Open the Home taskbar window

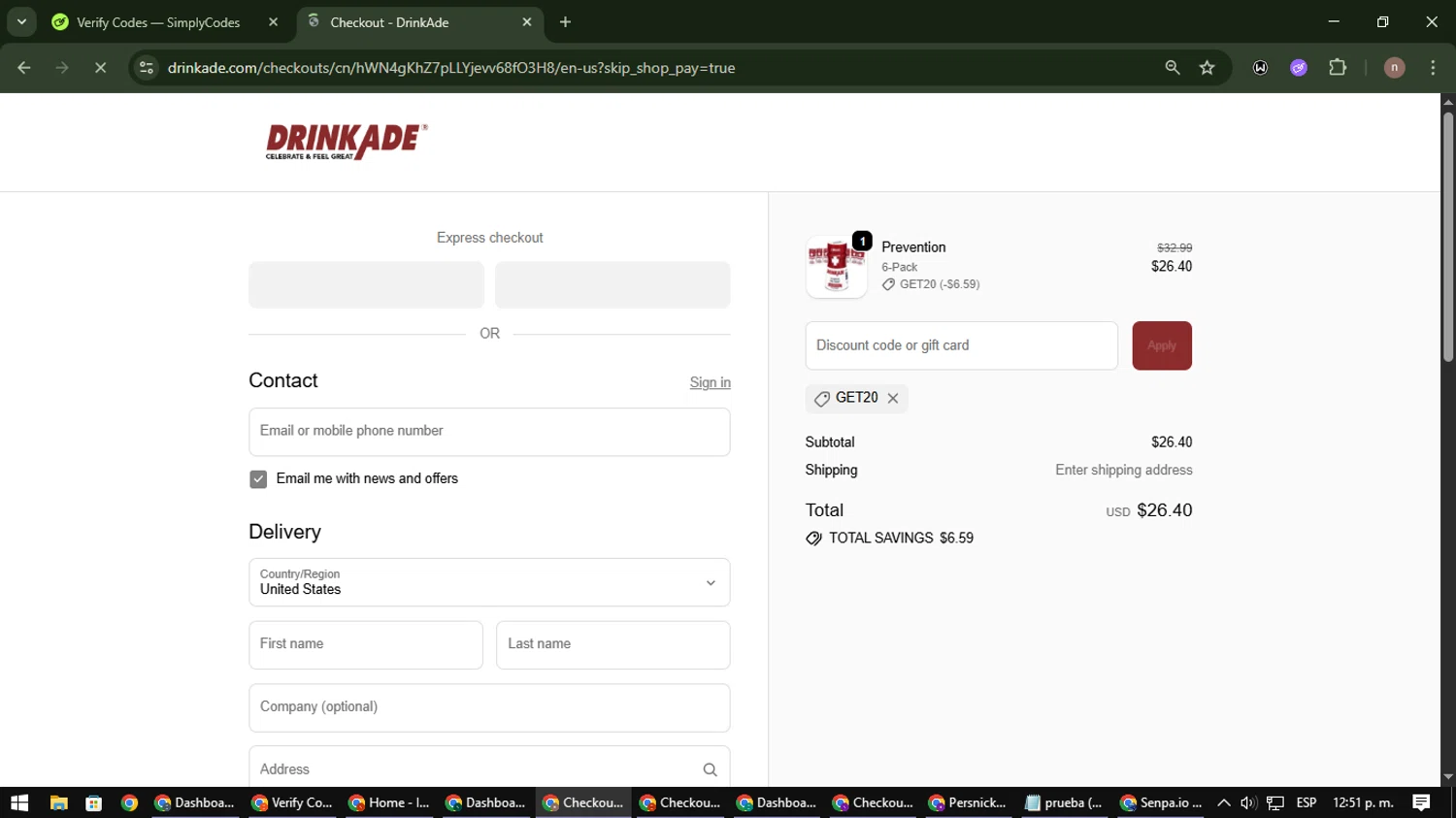[388, 802]
